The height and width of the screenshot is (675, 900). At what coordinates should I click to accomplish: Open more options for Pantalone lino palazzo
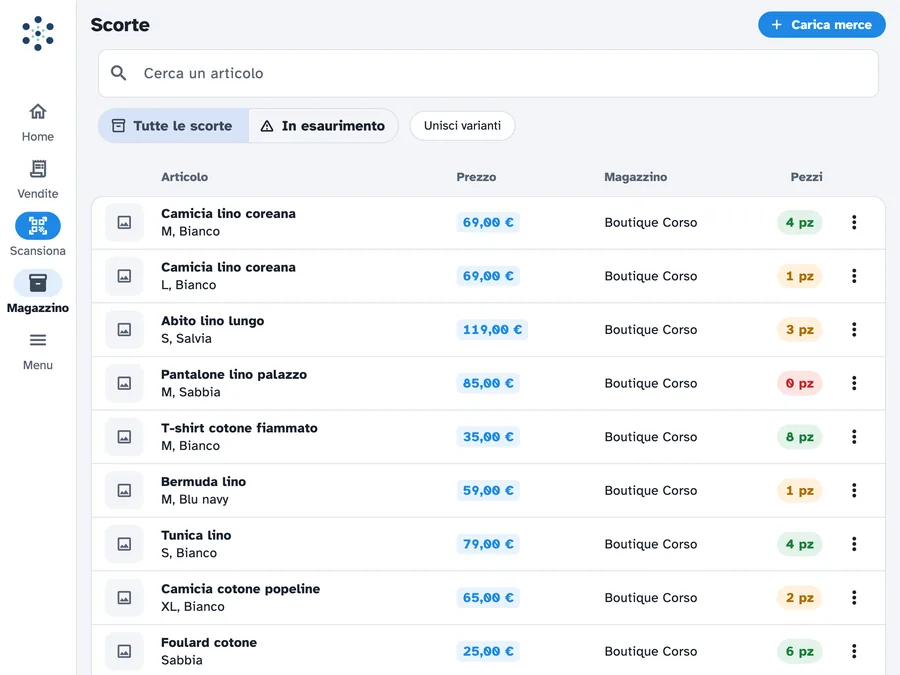854,383
